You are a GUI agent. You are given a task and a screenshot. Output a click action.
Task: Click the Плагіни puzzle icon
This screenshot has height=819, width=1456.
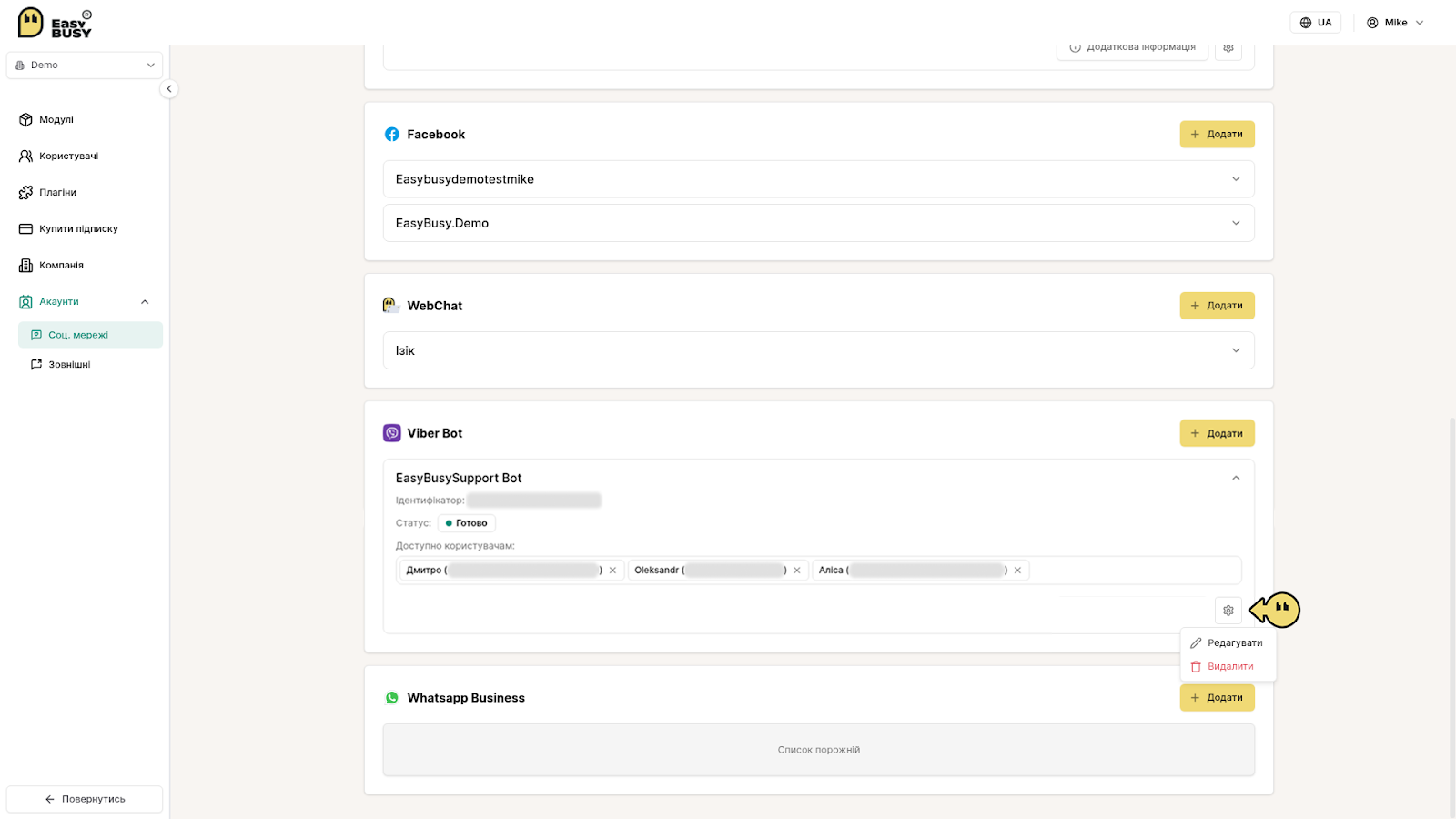(25, 193)
